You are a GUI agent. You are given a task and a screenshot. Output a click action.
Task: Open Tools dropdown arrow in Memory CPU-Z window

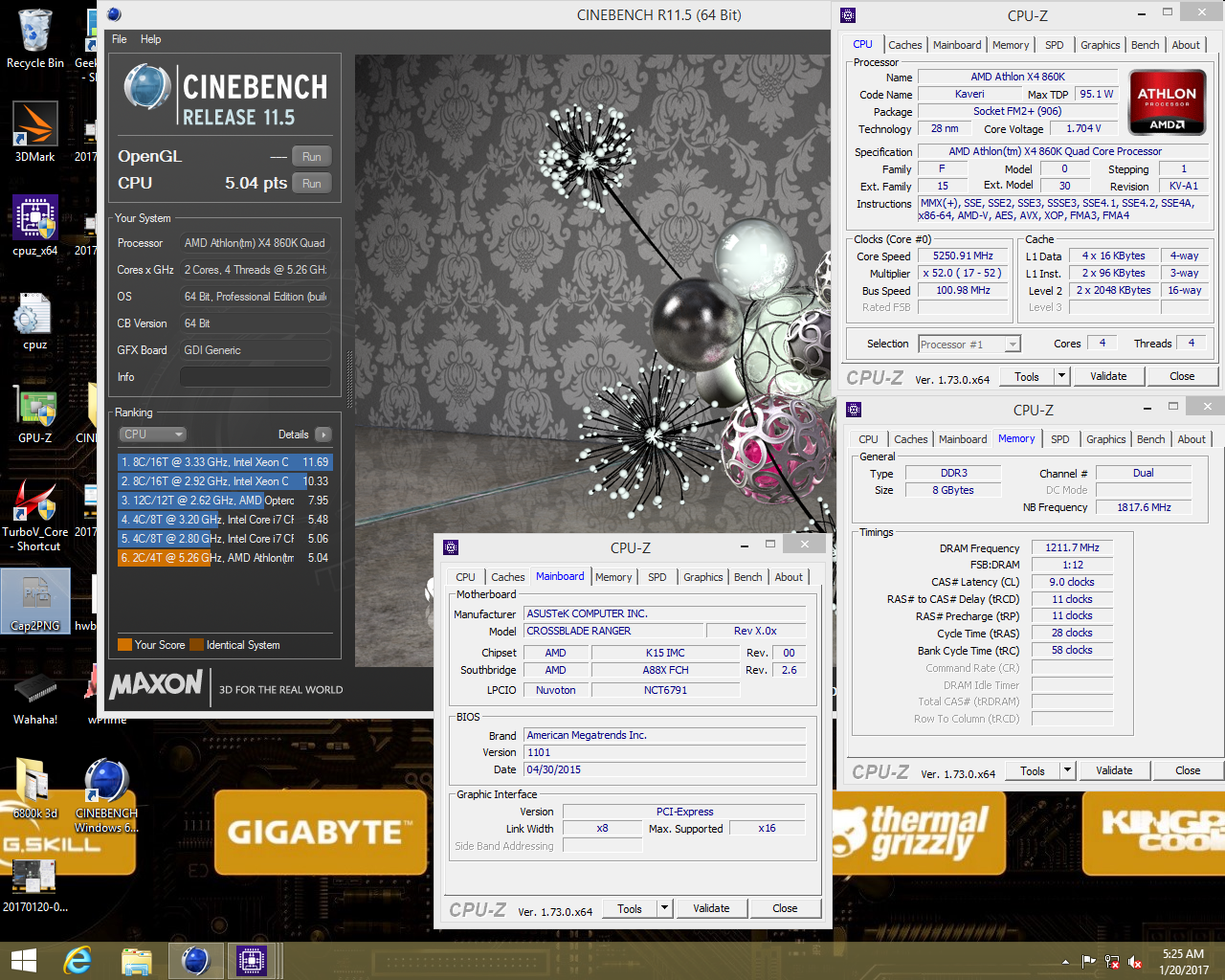pyautogui.click(x=1067, y=771)
